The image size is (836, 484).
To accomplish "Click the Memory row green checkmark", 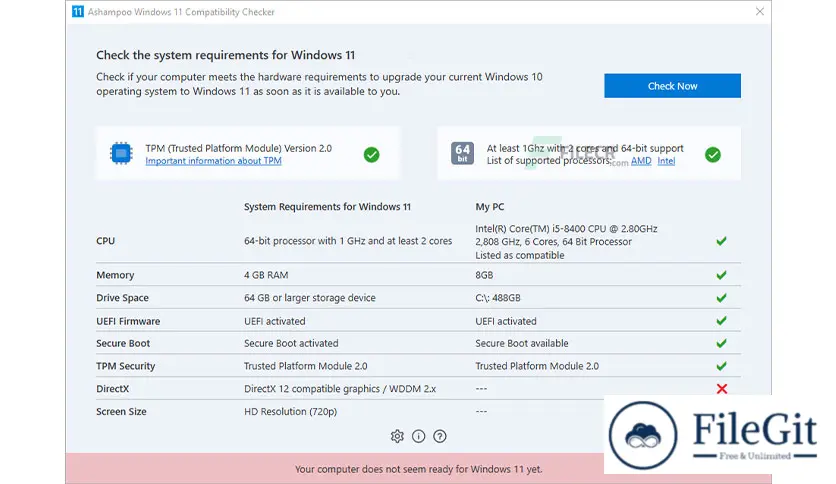I will (x=721, y=275).
